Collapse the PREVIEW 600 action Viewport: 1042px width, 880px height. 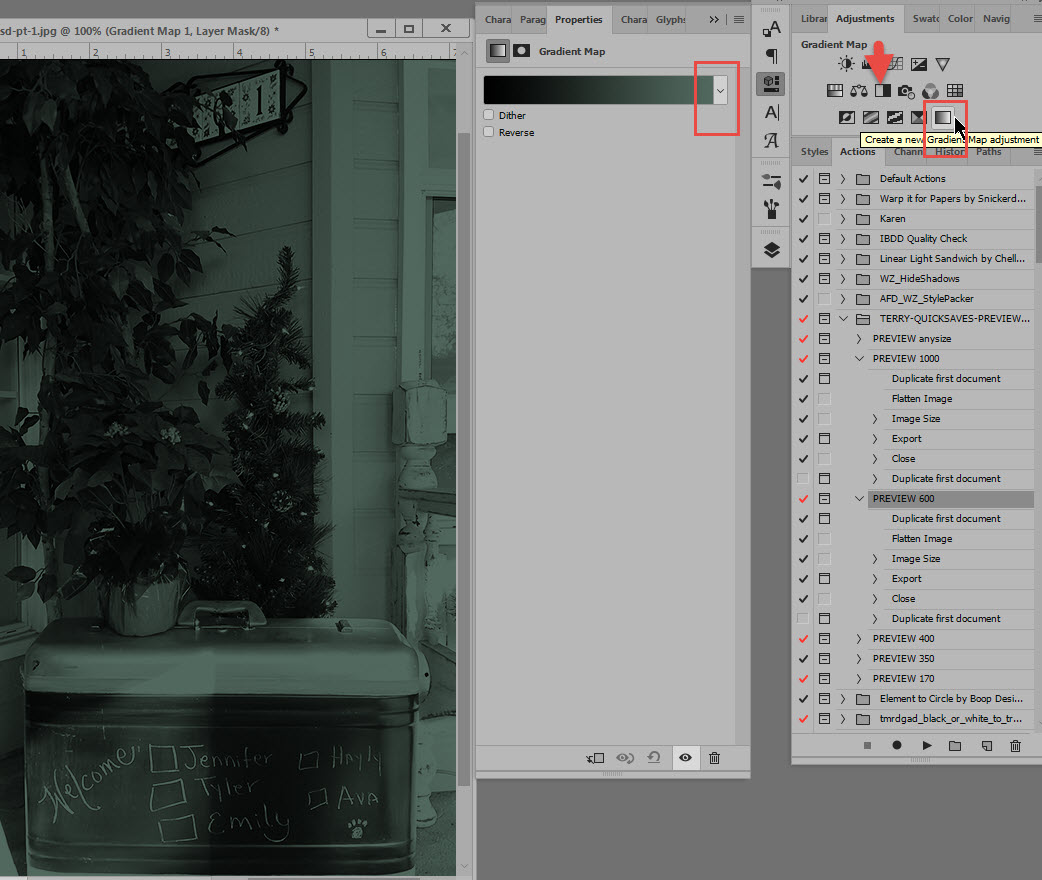pos(859,498)
